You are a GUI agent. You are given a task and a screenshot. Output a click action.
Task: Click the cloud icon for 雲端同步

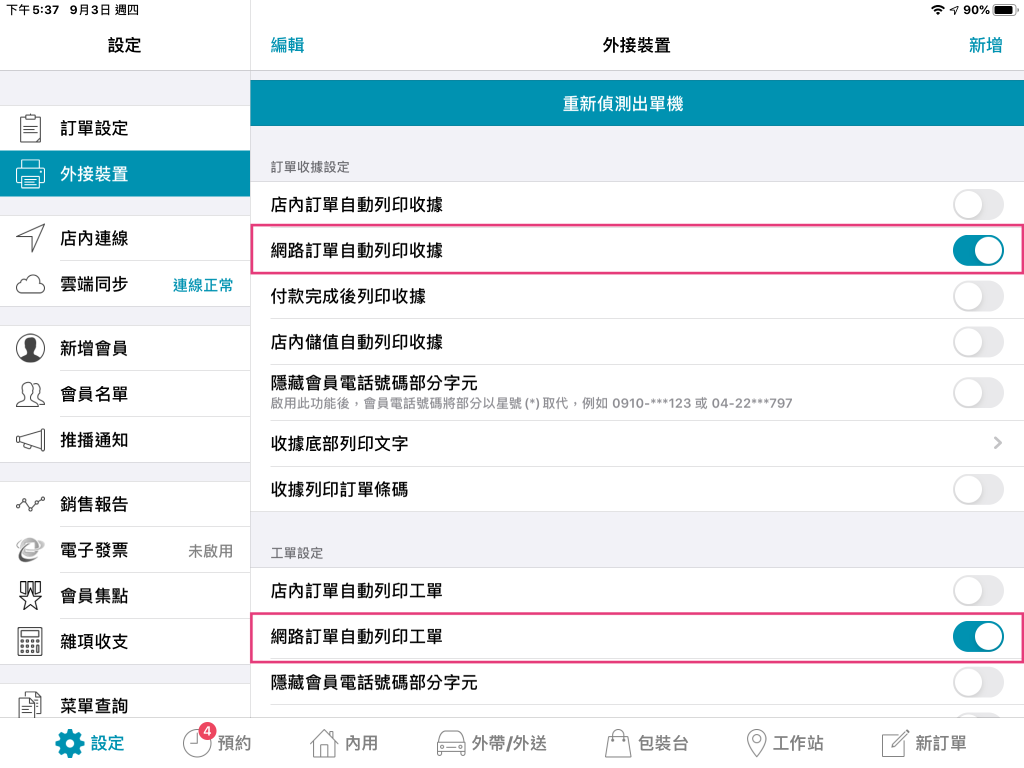tap(31, 284)
